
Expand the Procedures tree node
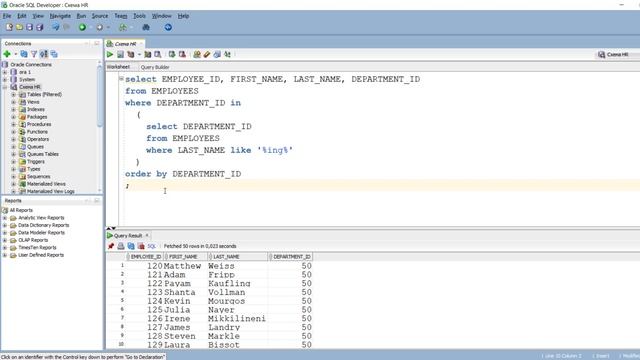[x=13, y=124]
